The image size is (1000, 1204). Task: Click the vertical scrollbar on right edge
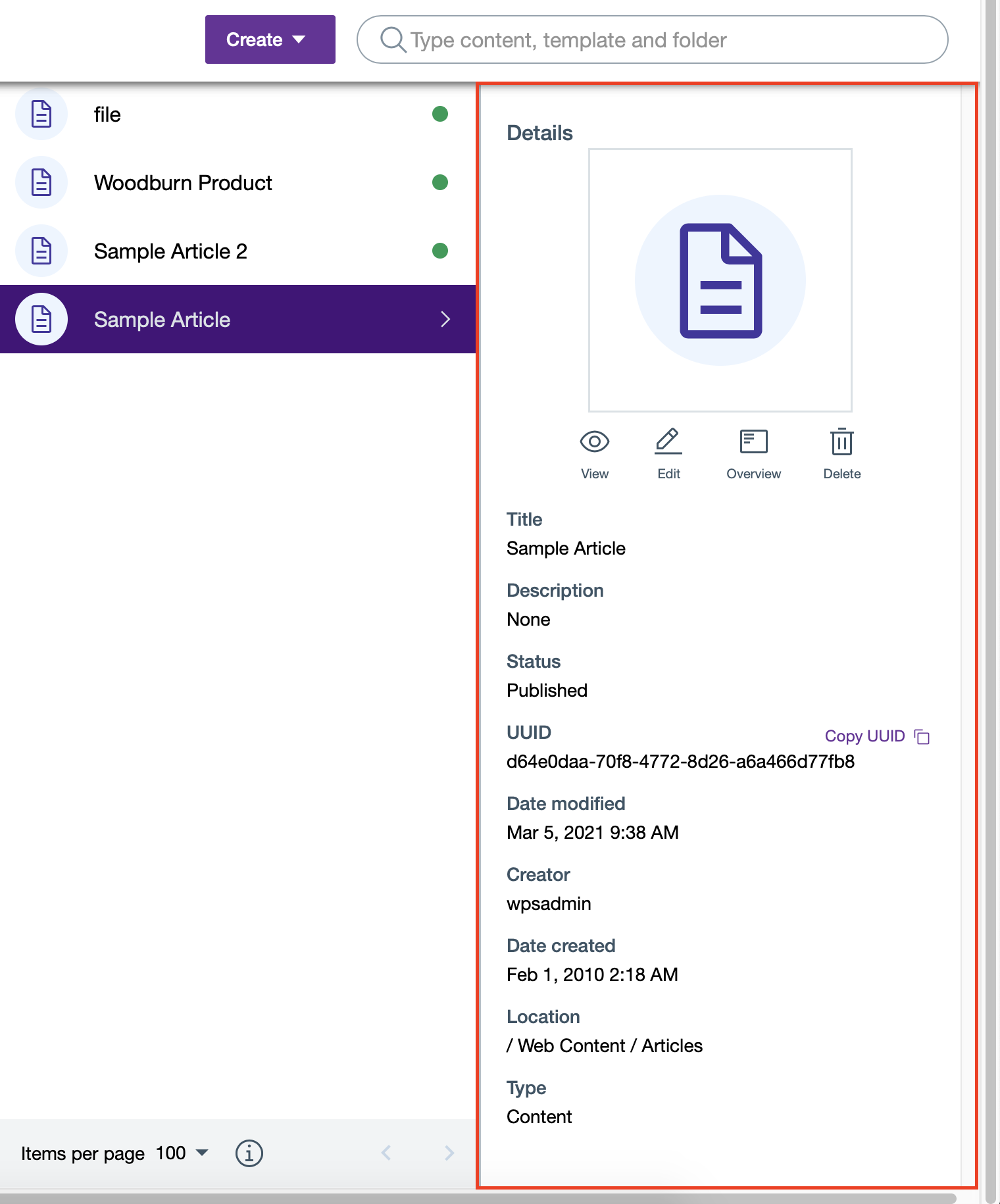tap(991, 602)
